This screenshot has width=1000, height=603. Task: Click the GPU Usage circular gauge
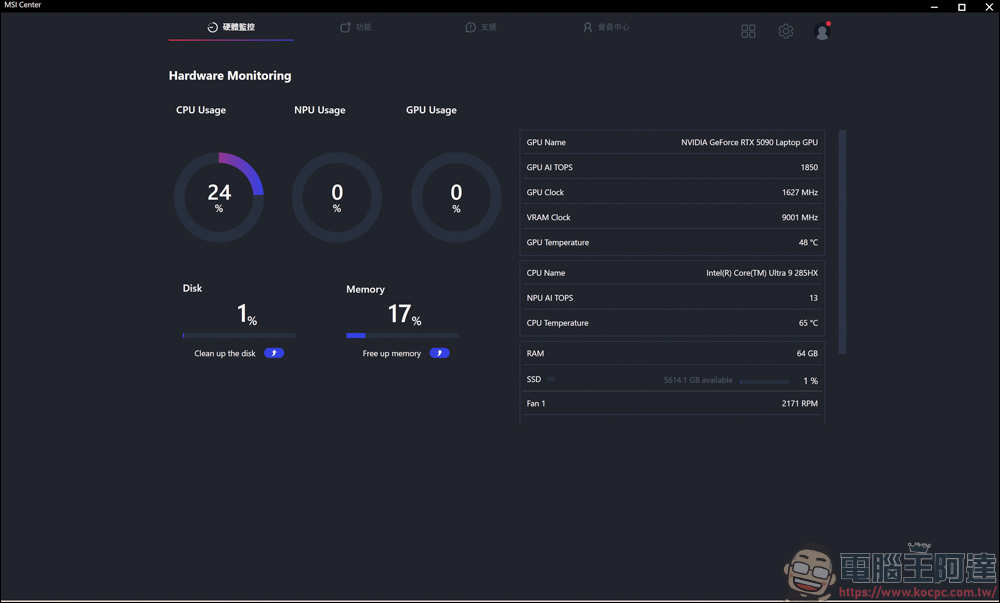coord(456,197)
